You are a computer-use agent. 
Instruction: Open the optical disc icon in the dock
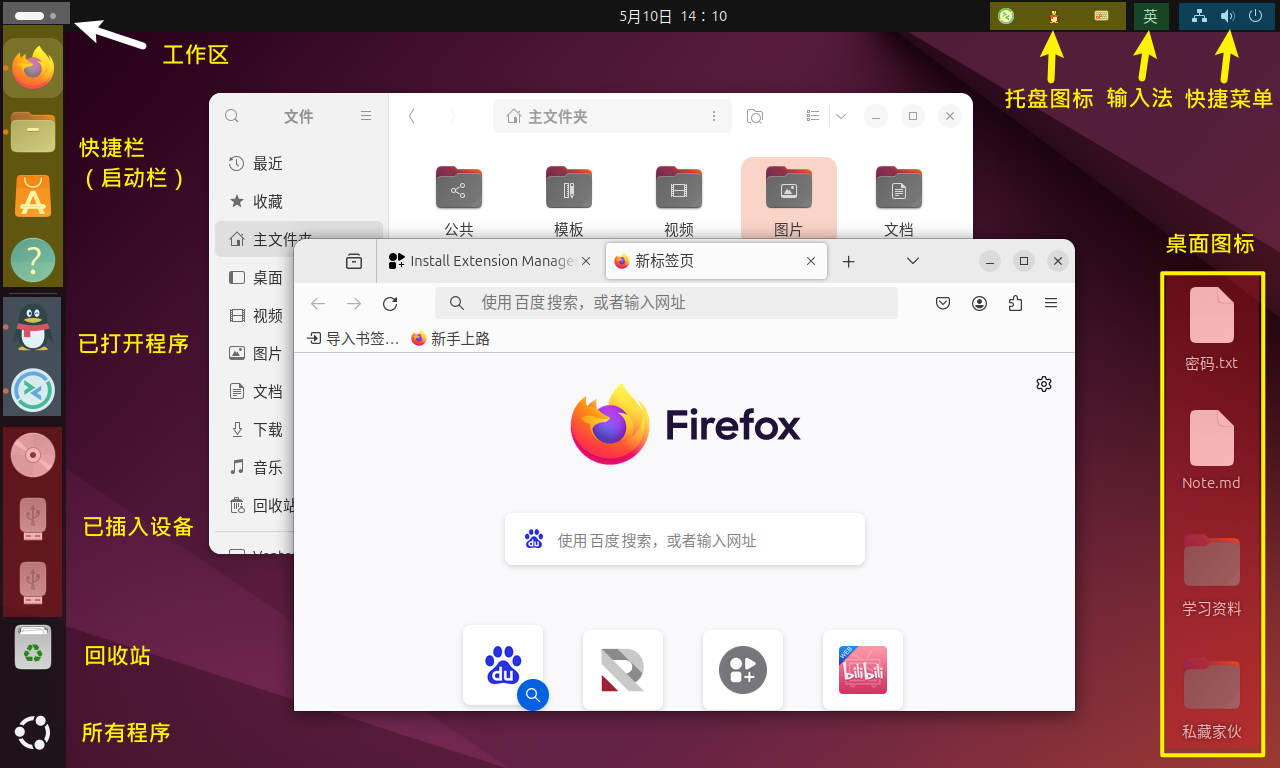click(x=33, y=456)
